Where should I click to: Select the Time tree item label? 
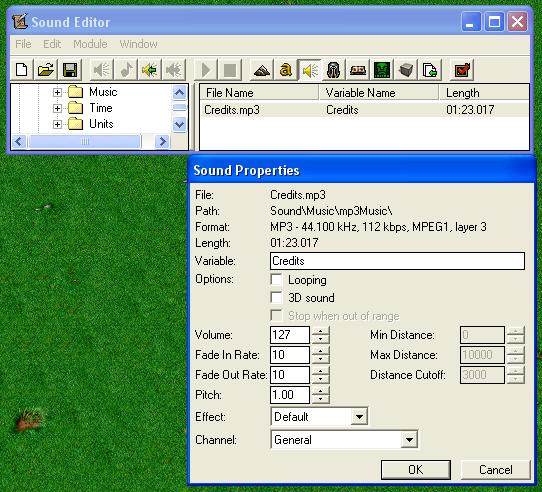tap(101, 108)
